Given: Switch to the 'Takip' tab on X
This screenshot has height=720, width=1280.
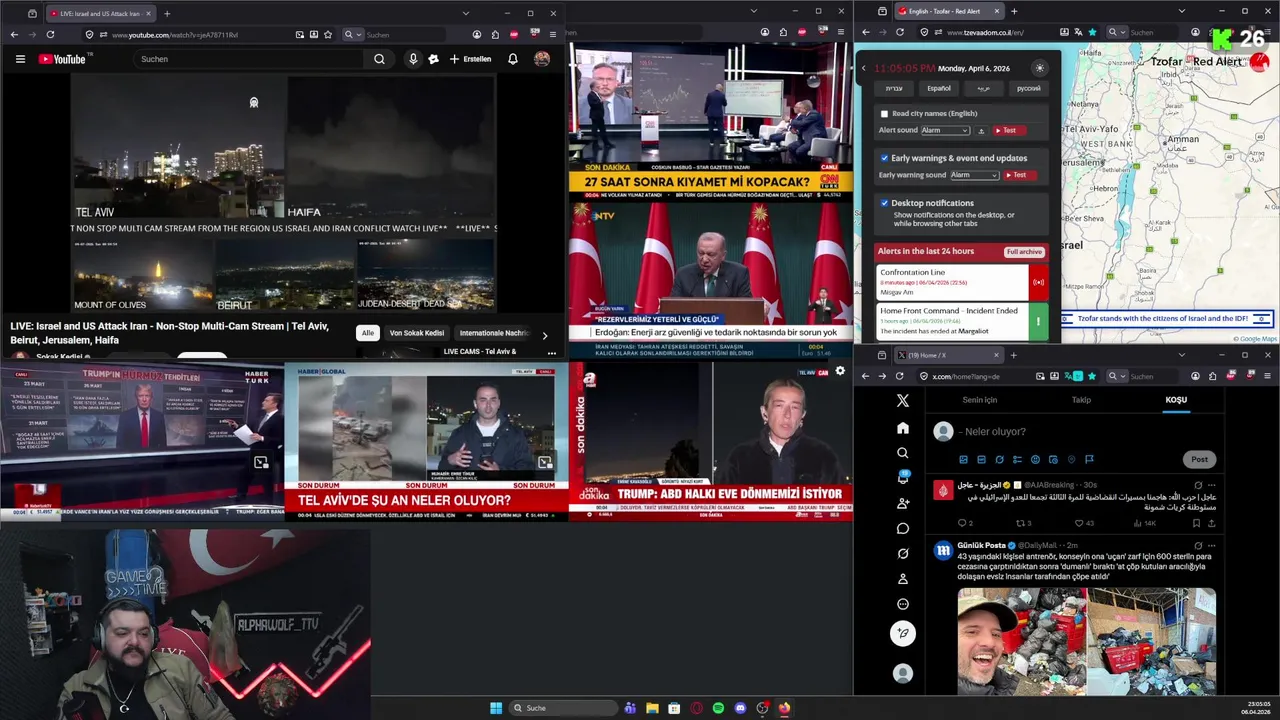Looking at the screenshot, I should tap(1081, 400).
